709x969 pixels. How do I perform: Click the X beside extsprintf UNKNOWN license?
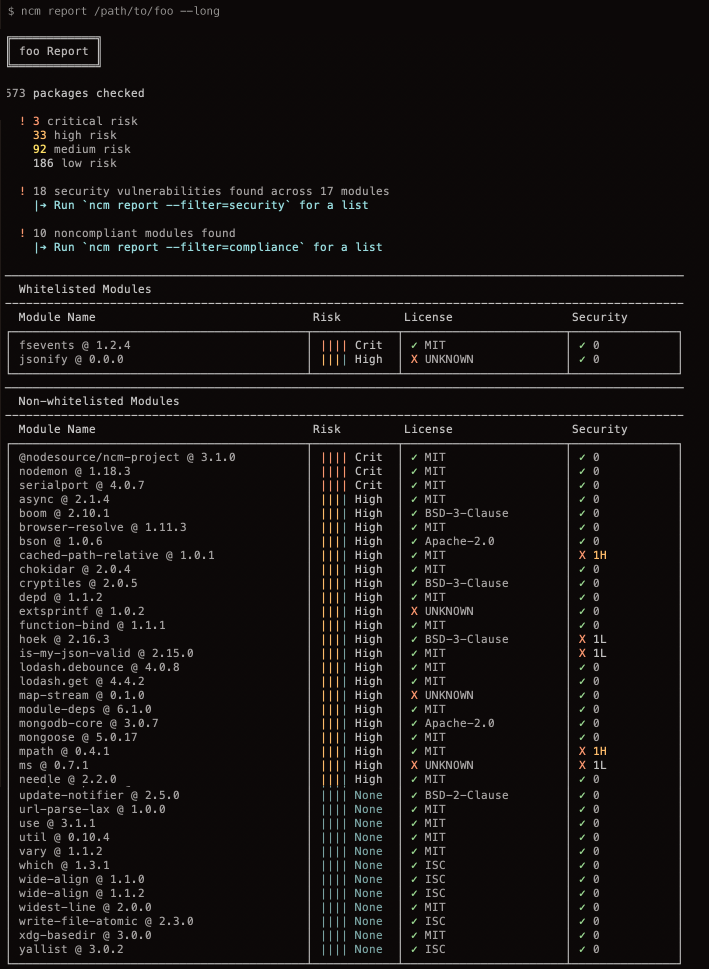(414, 611)
